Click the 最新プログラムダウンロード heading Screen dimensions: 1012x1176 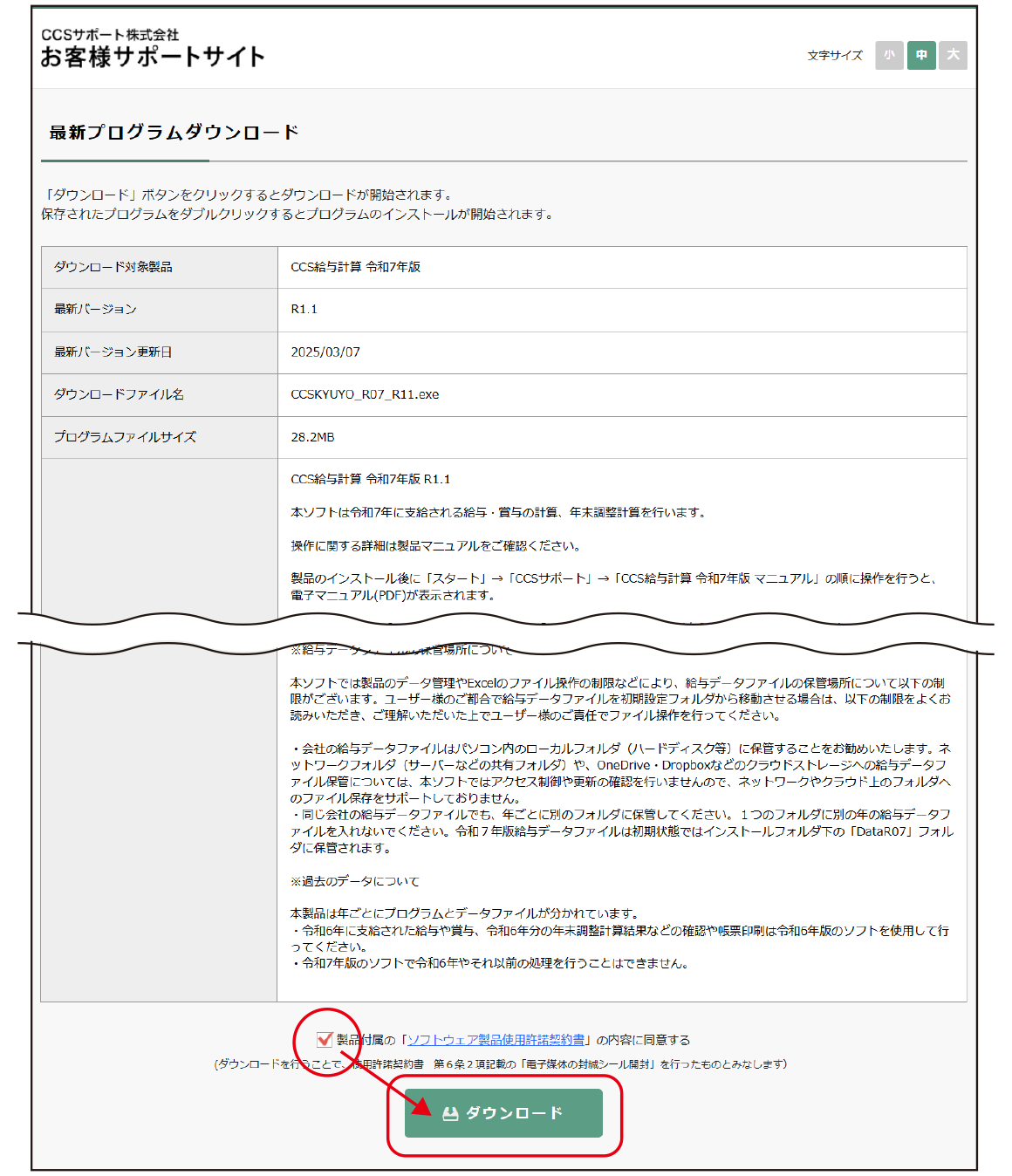[174, 133]
